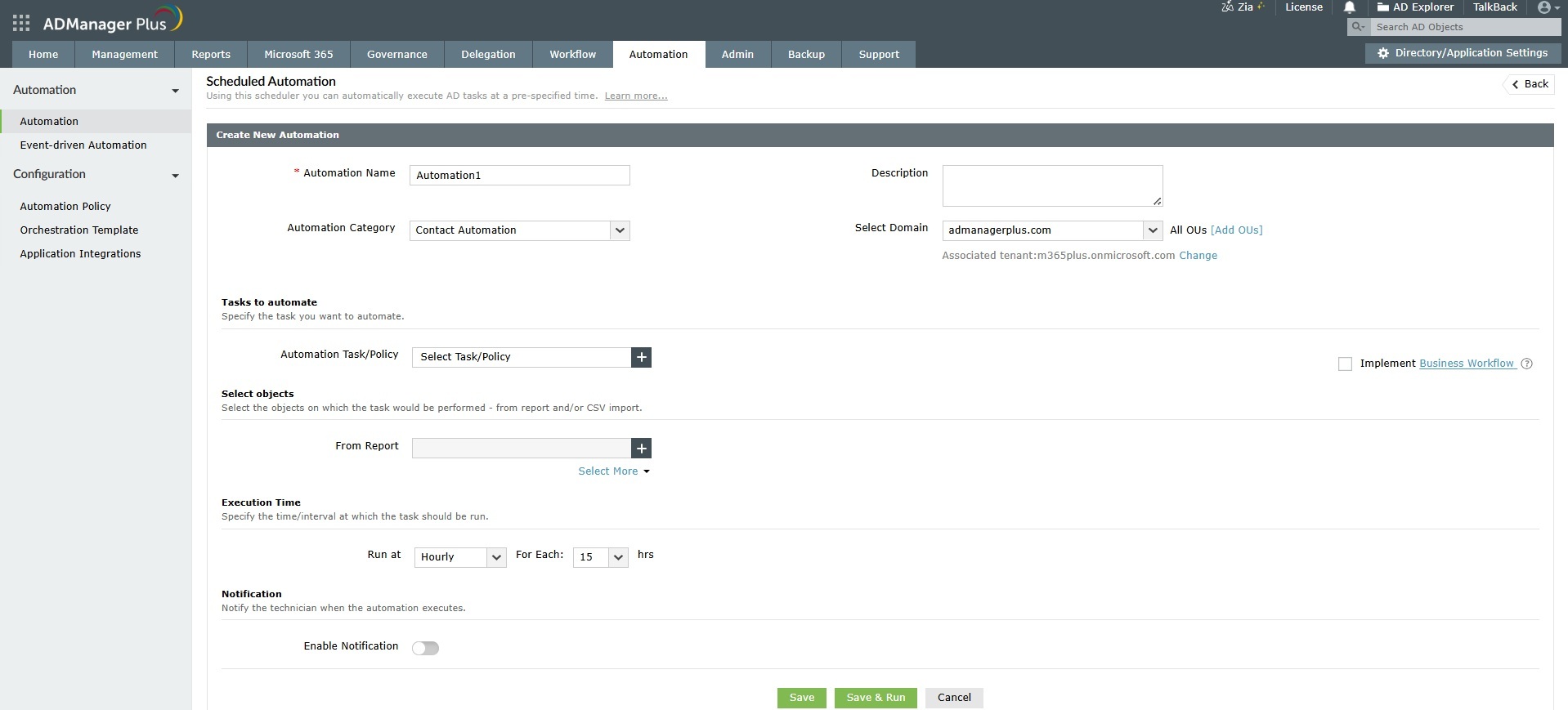This screenshot has height=710, width=1568.
Task: Click the Description text area
Action: pos(1052,186)
